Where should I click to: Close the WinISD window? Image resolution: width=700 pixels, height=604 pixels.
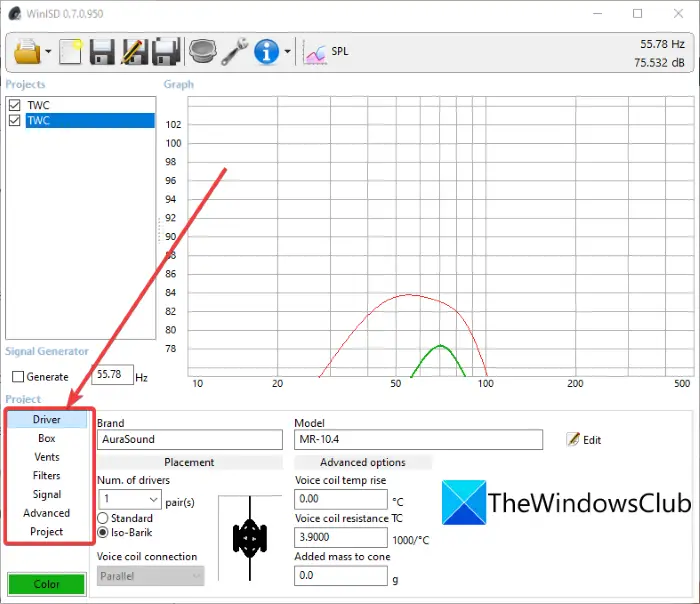click(678, 14)
